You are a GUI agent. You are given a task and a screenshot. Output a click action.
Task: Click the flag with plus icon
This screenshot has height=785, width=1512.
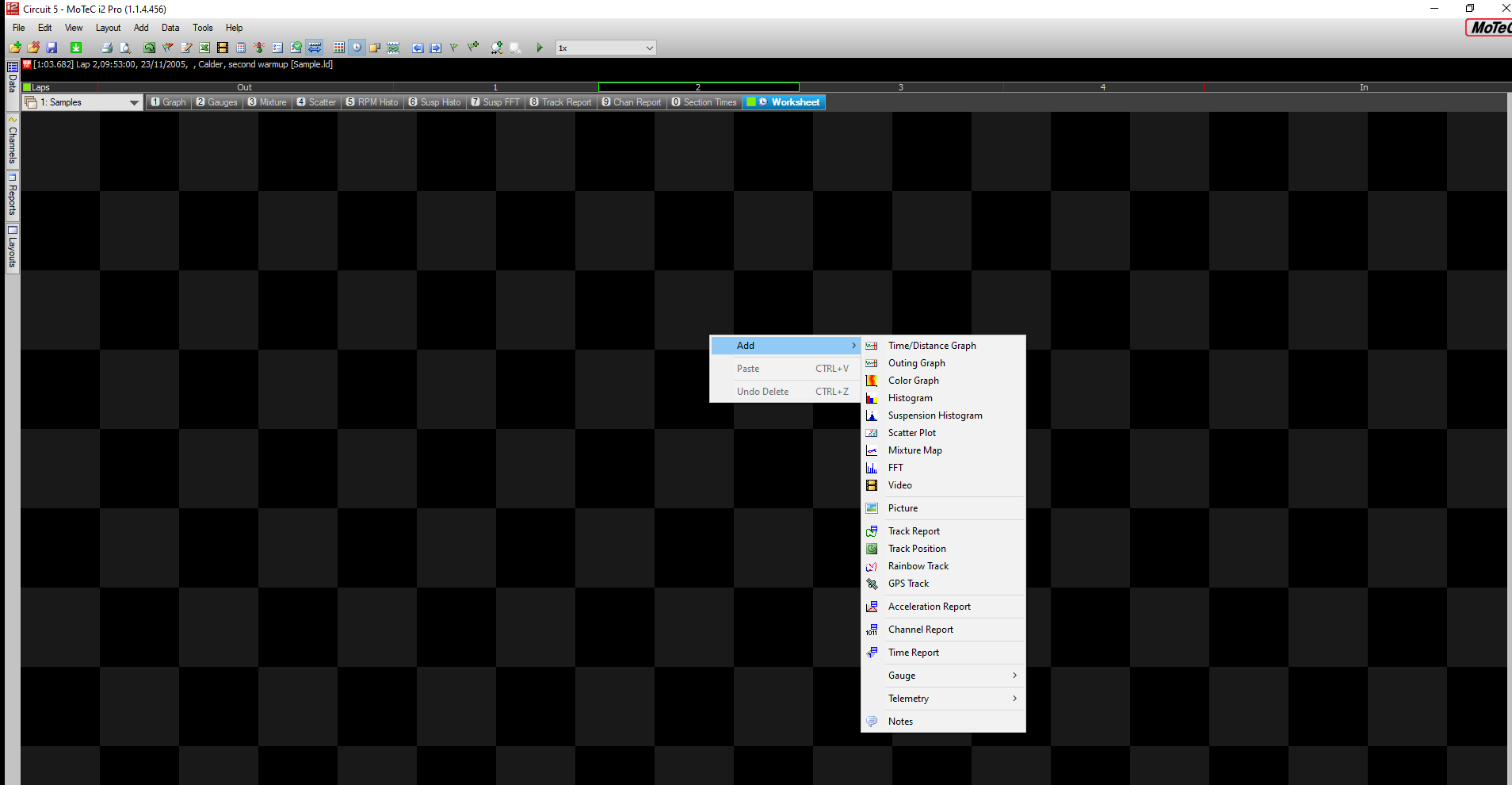(x=473, y=48)
